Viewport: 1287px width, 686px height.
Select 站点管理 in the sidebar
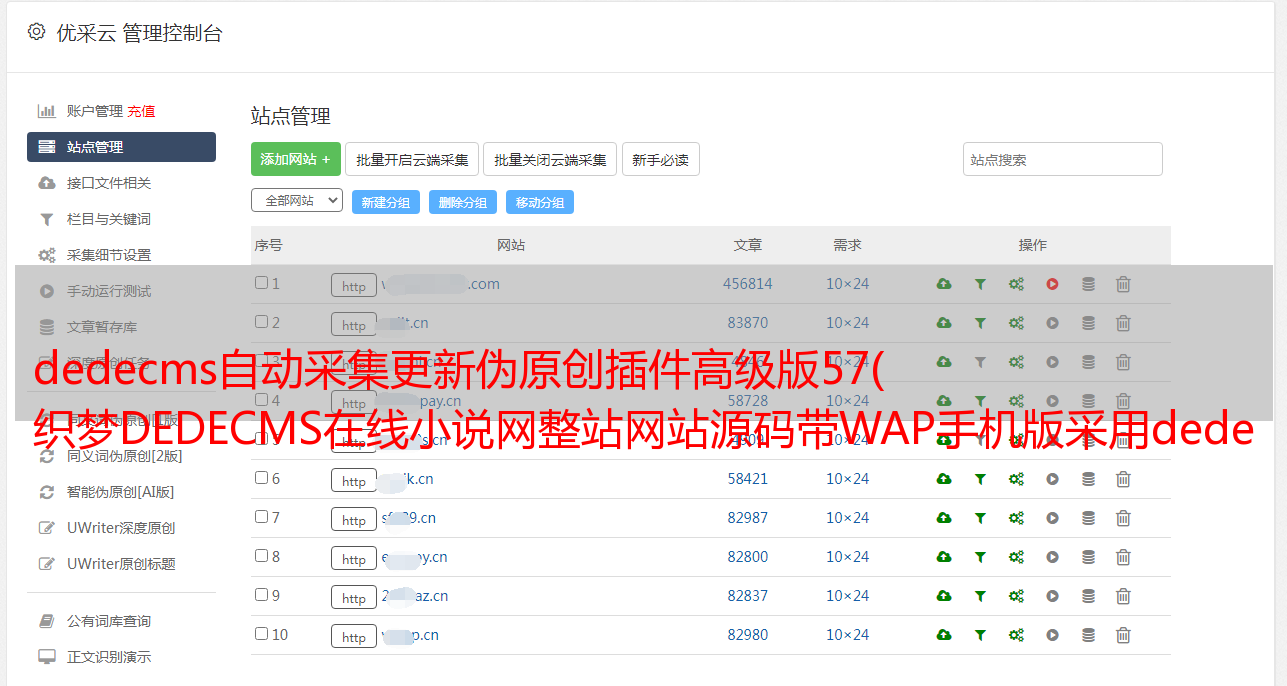pyautogui.click(x=121, y=147)
